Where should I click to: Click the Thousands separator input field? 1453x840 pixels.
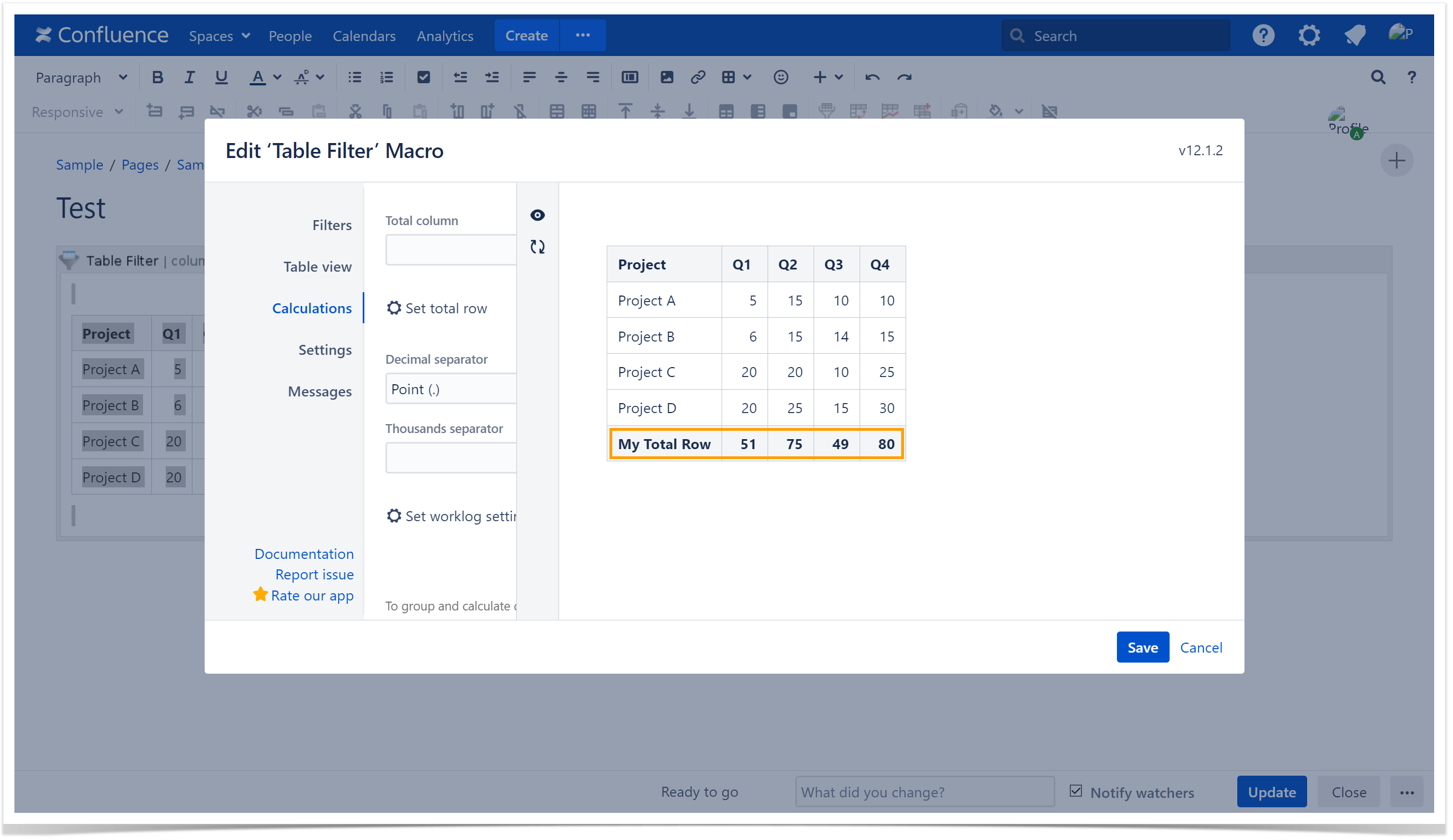450,459
